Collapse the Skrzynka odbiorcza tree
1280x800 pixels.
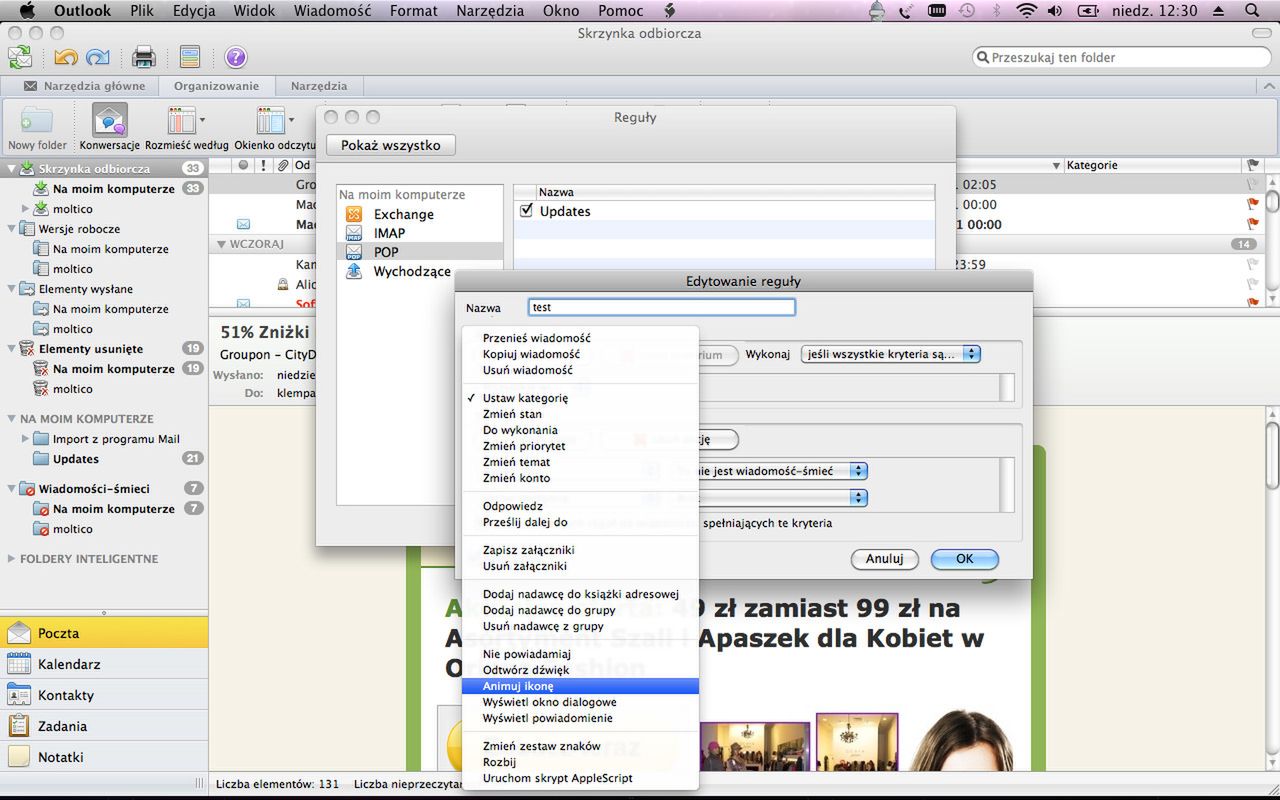[13, 169]
